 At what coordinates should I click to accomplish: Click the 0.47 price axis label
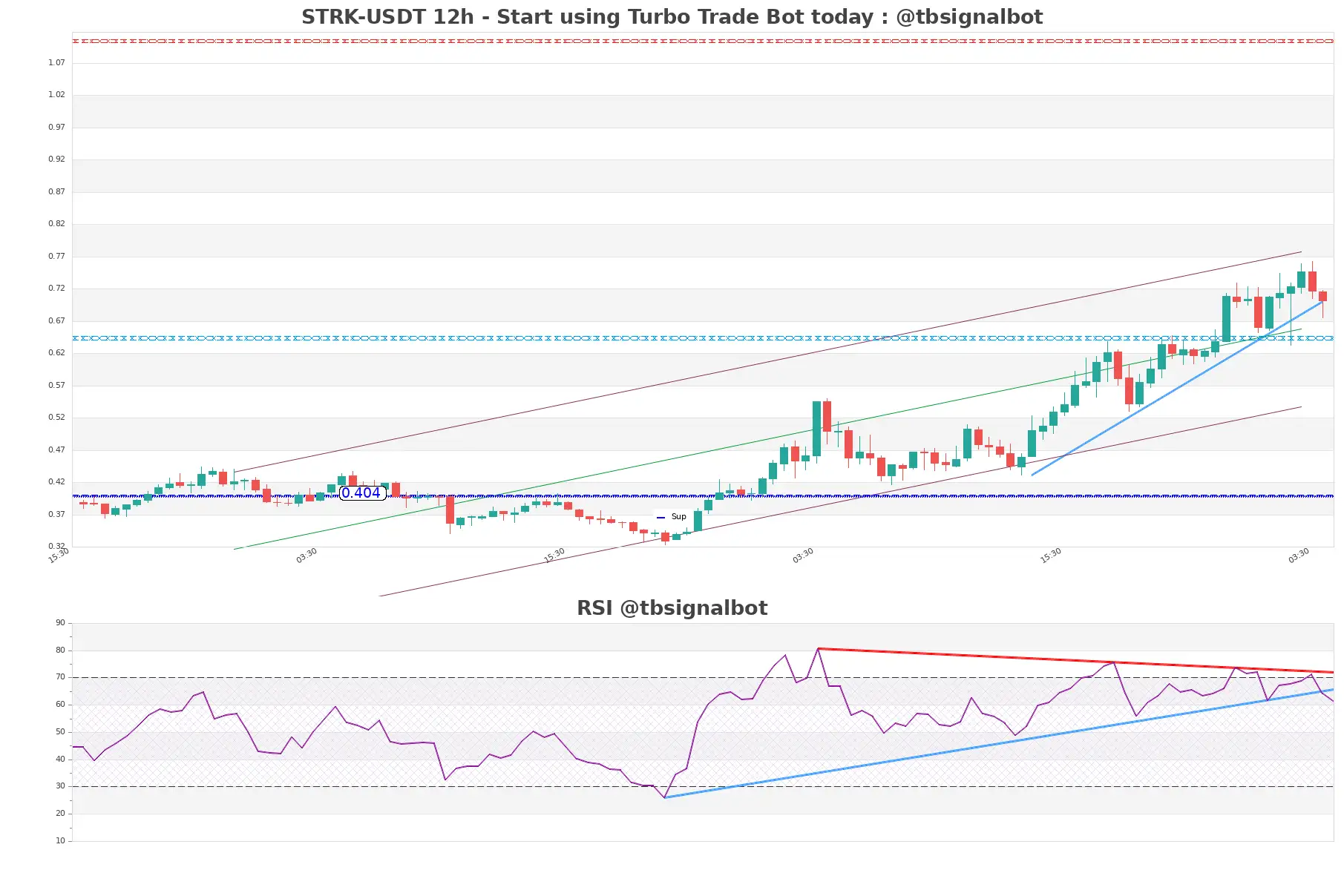click(x=56, y=450)
